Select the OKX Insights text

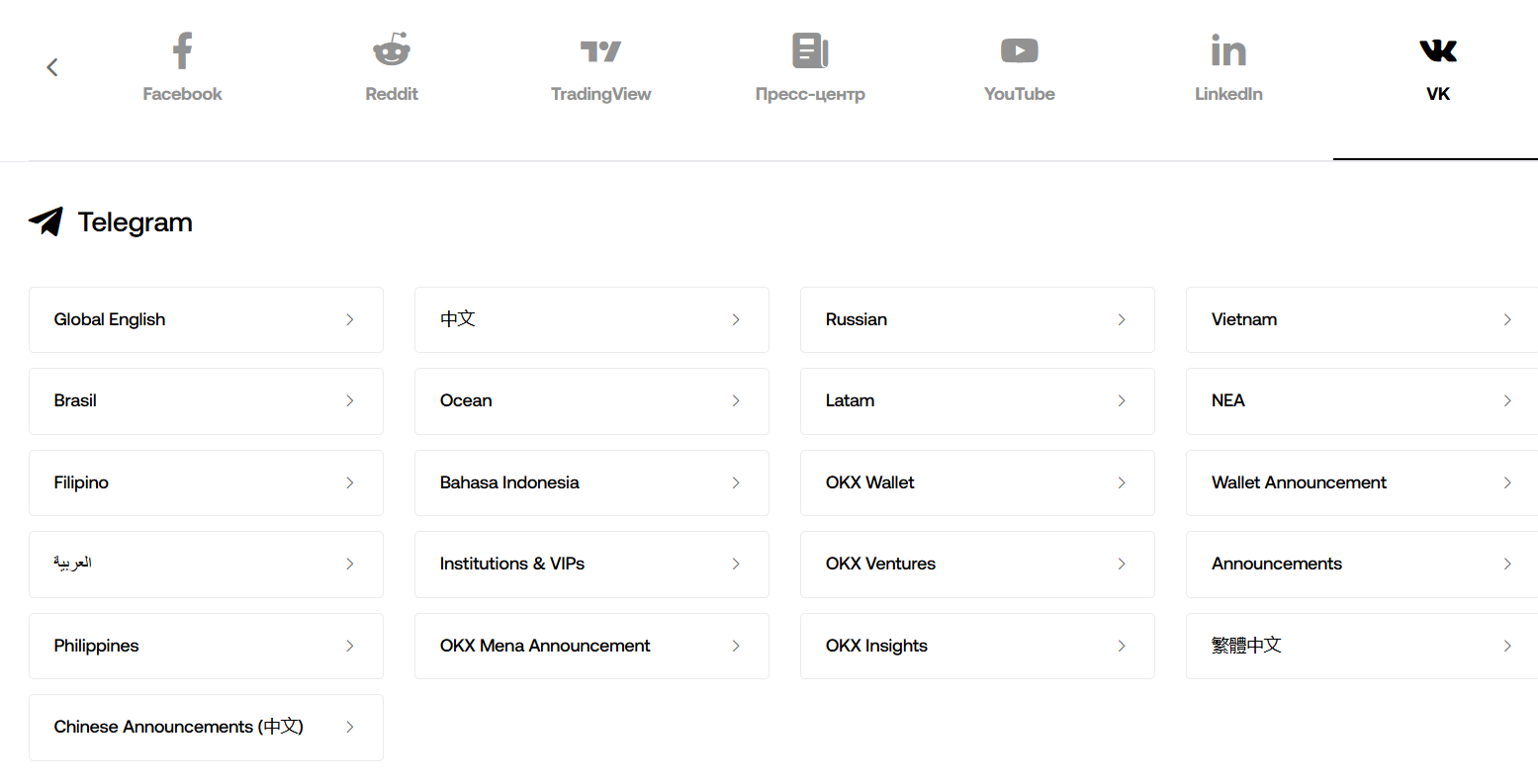pos(876,646)
